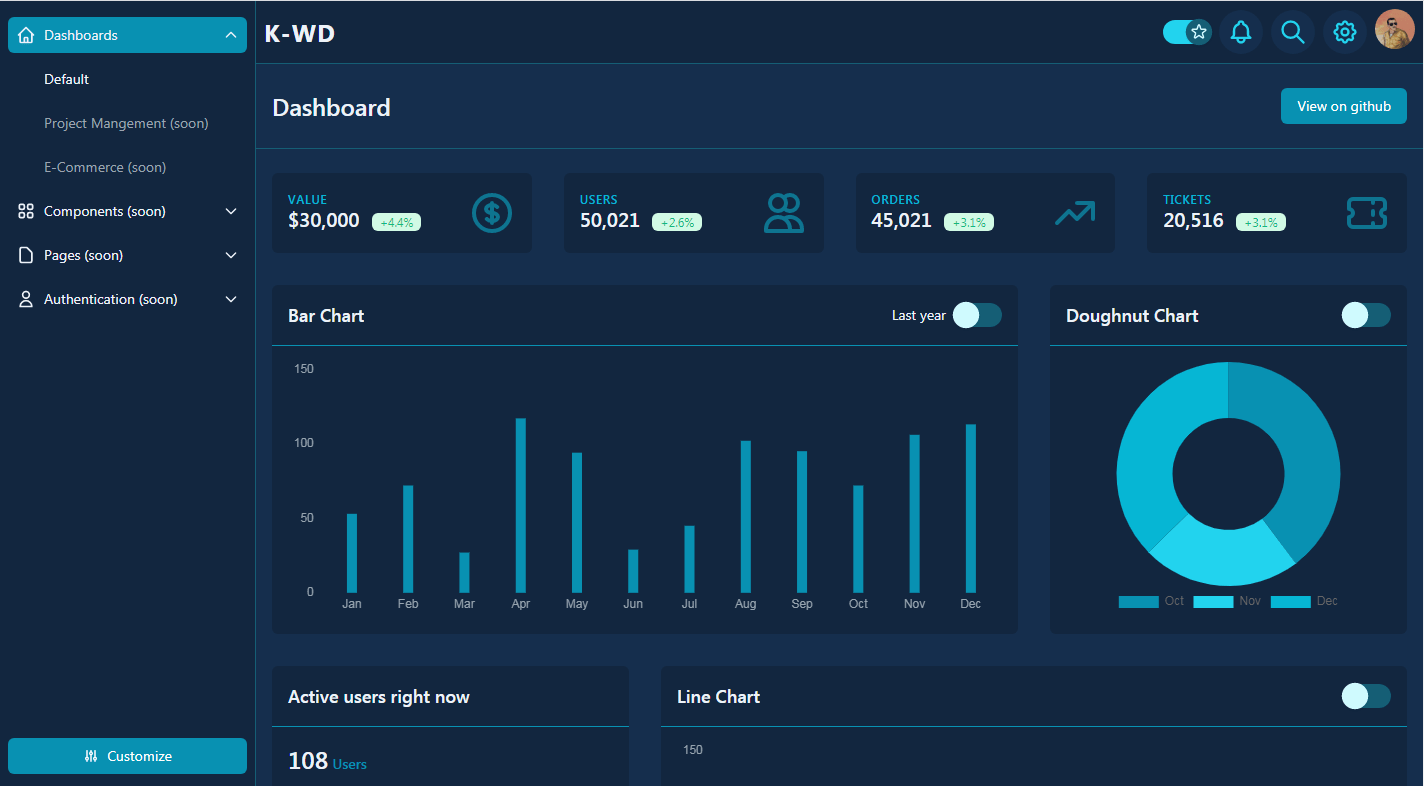Toggle the star theme switch in header
Viewport: 1424px width, 786px height.
[x=1187, y=32]
